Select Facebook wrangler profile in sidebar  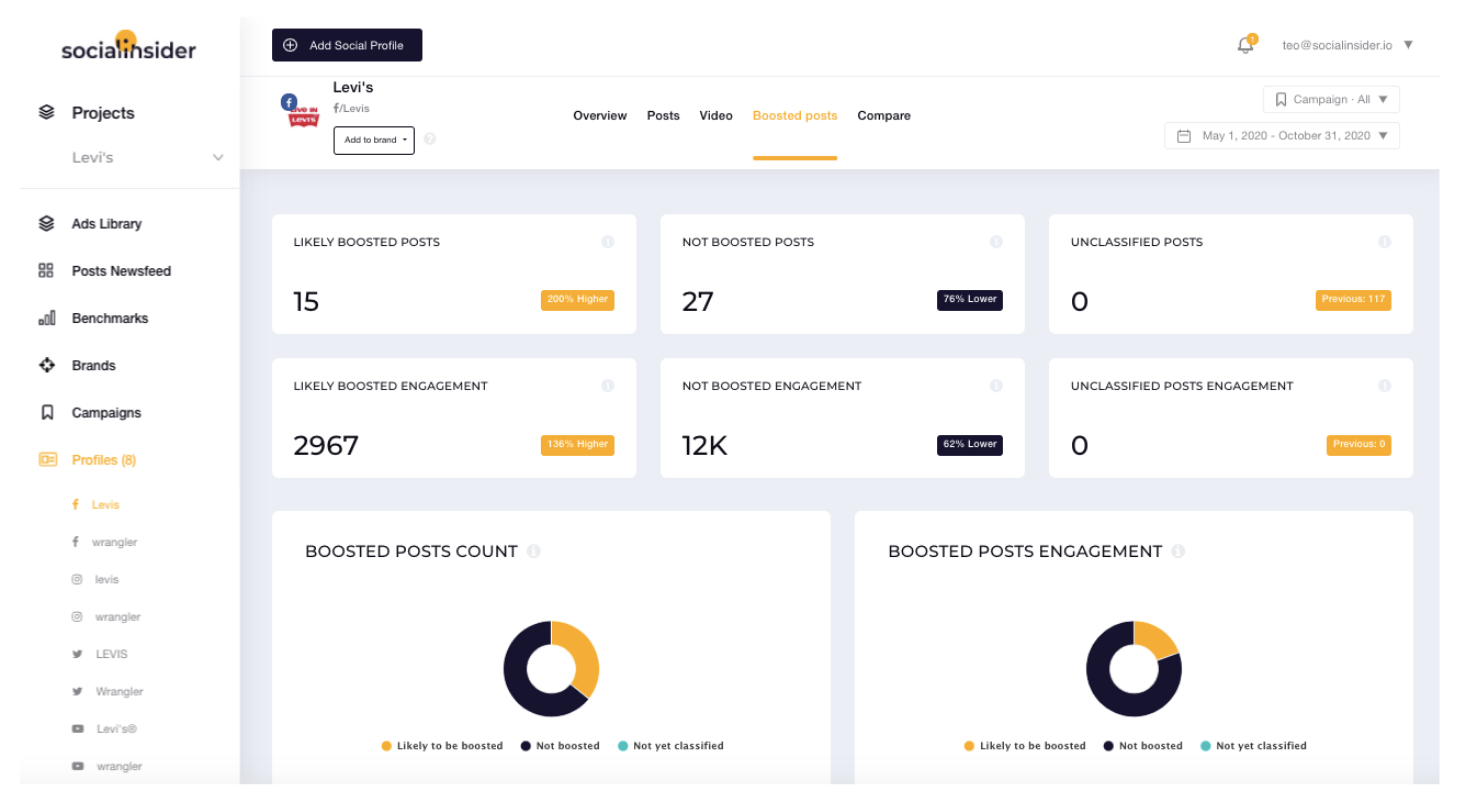tap(105, 542)
